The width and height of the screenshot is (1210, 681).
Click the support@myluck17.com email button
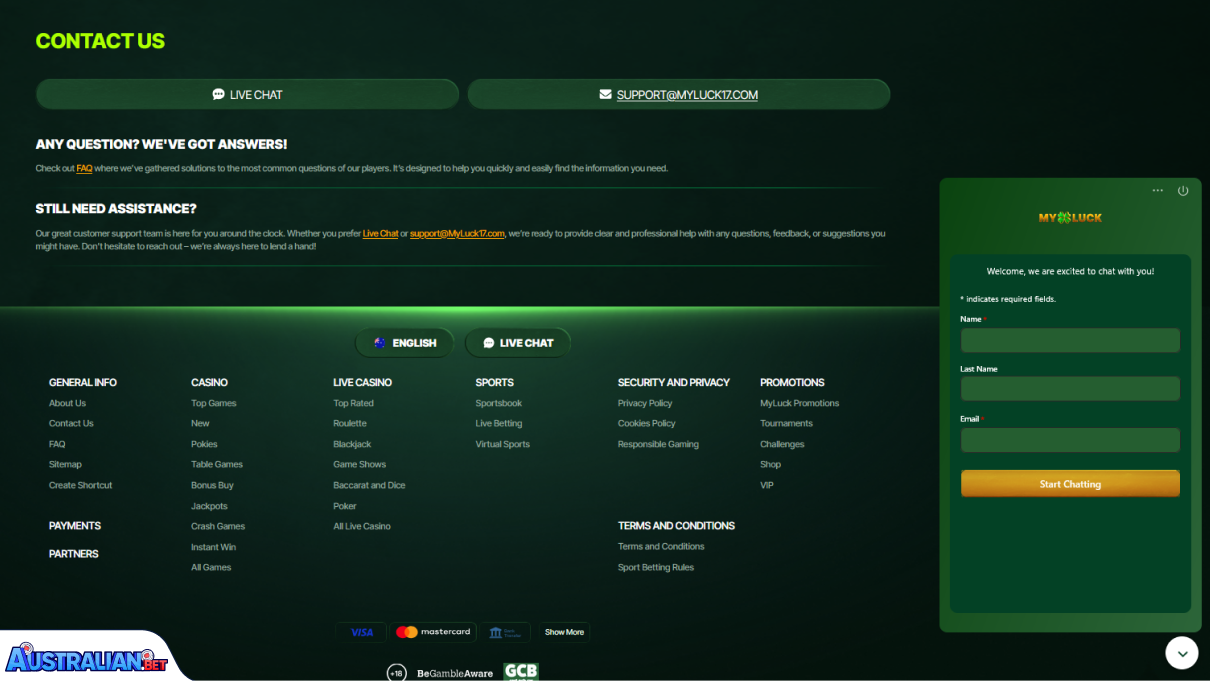click(679, 94)
